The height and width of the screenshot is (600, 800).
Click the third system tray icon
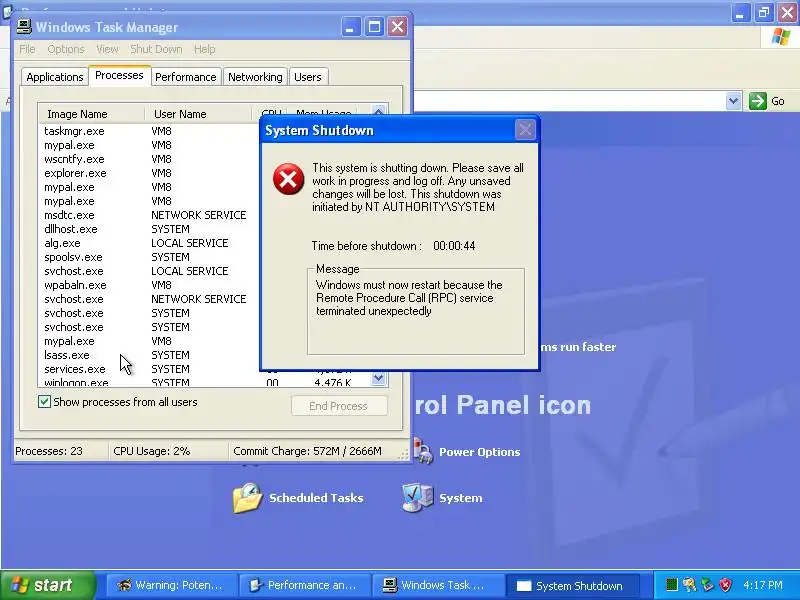click(707, 585)
